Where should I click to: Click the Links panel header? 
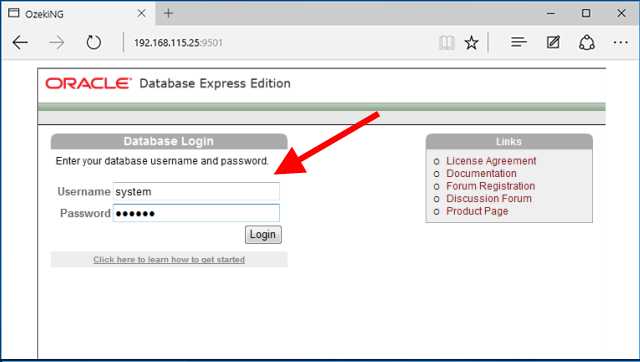[x=509, y=142]
